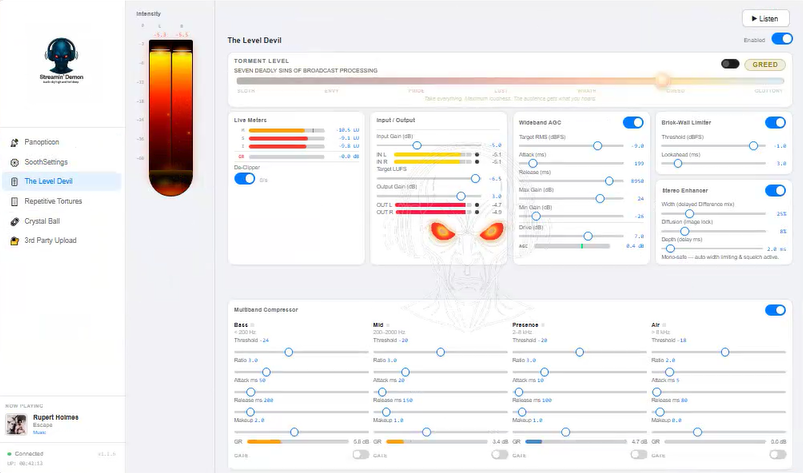Click the Listen button

[765, 18]
